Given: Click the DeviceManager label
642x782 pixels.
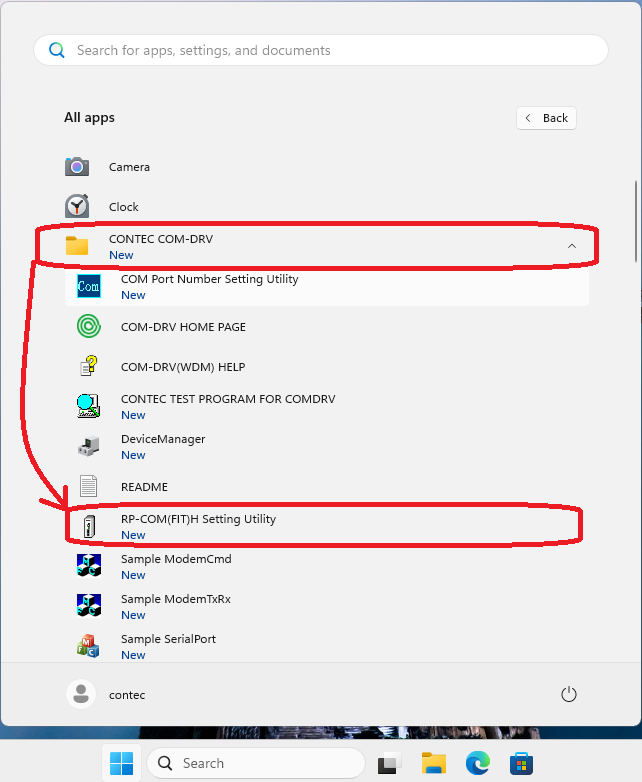Looking at the screenshot, I should point(163,439).
